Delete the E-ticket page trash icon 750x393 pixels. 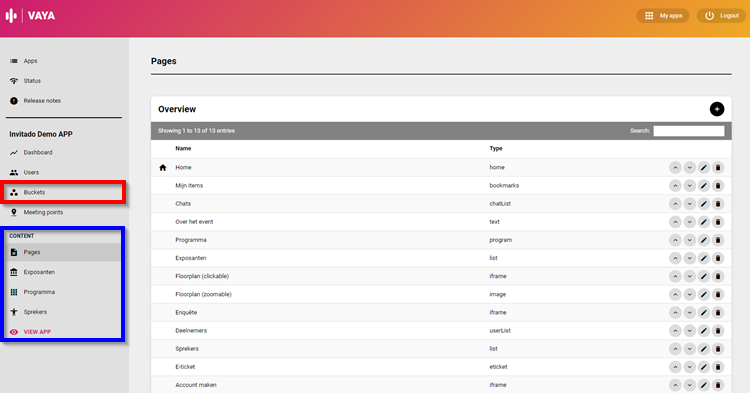click(x=718, y=367)
